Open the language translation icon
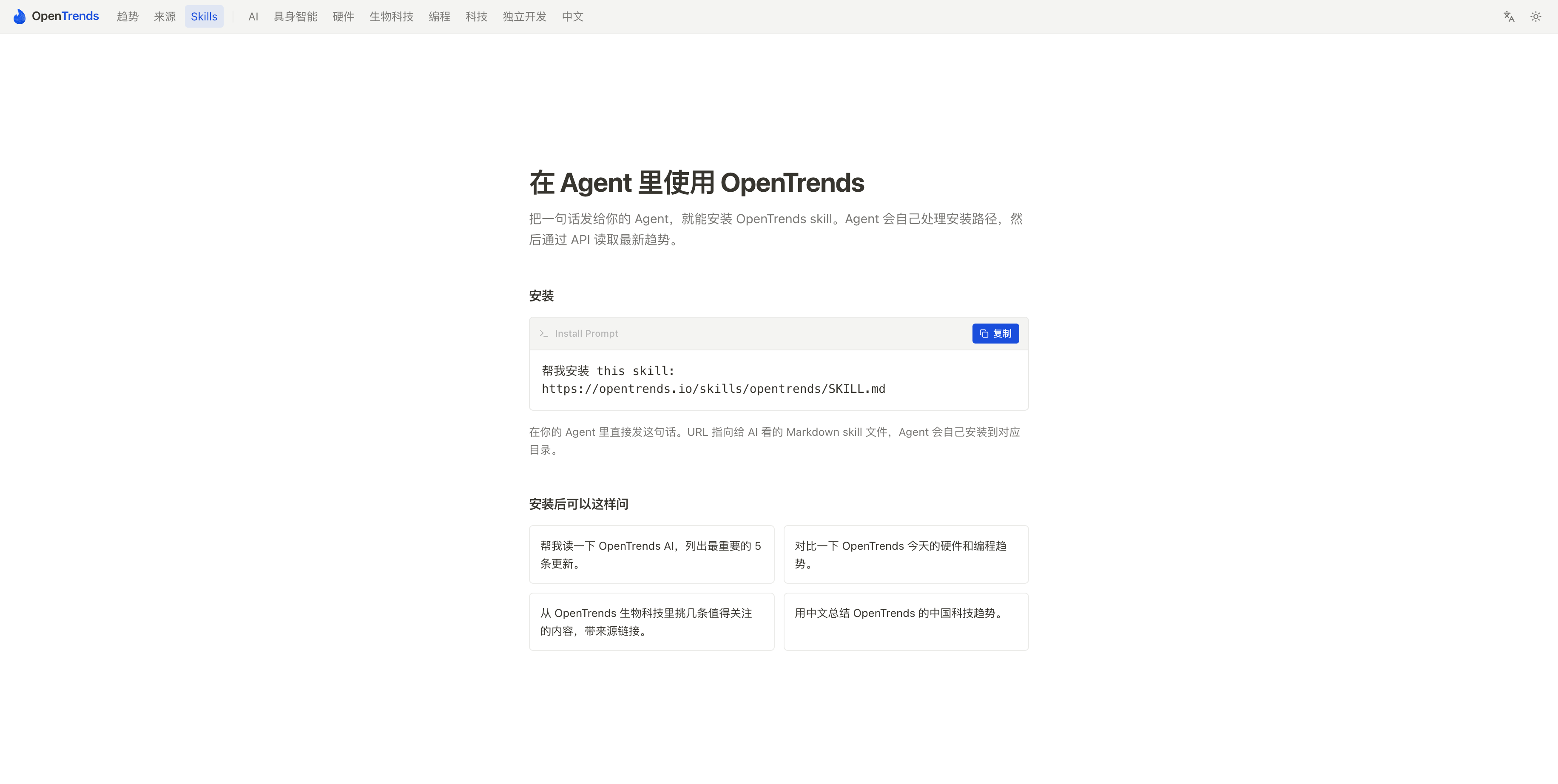This screenshot has height=784, width=1558. (x=1509, y=16)
